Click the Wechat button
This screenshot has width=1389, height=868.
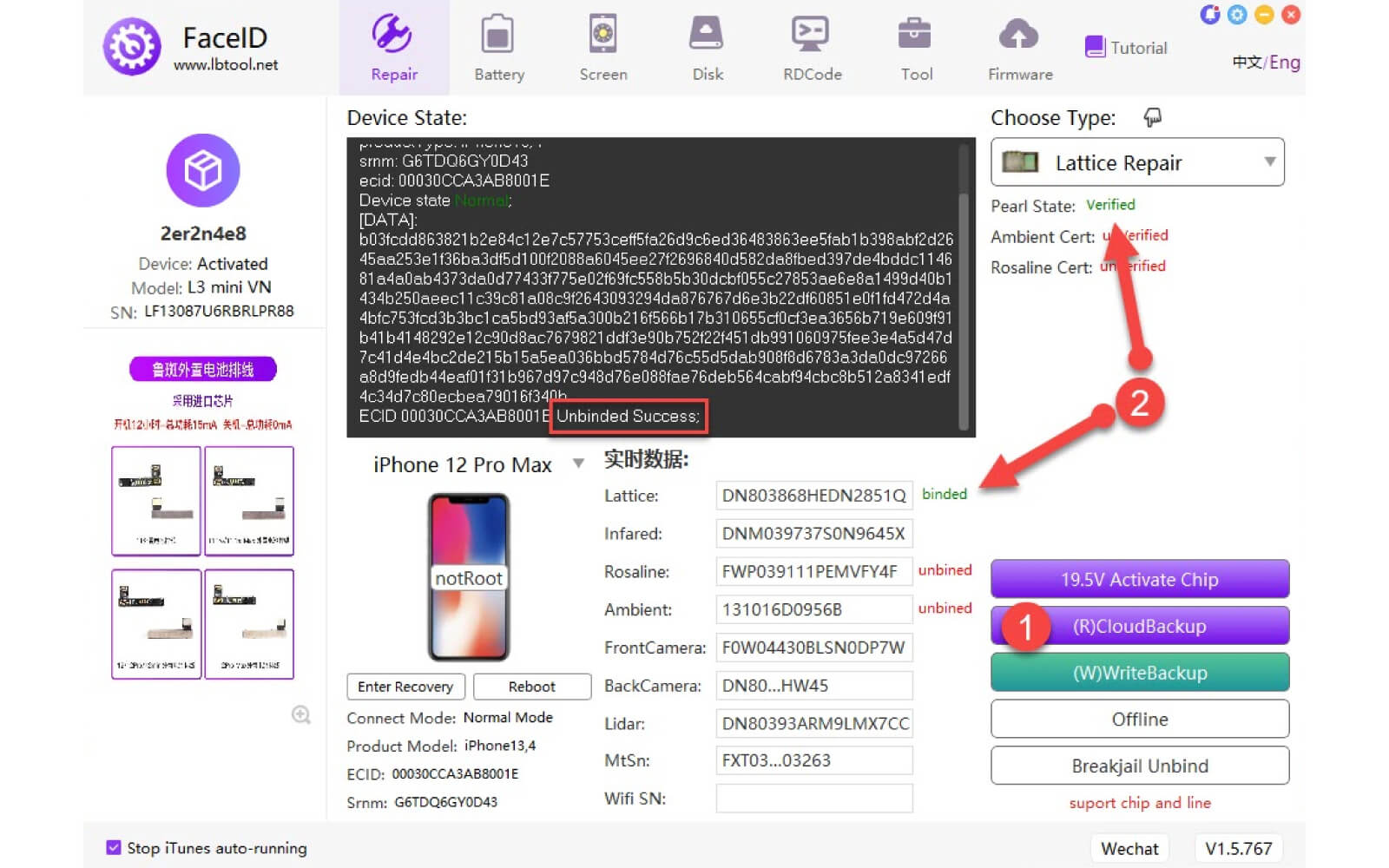[x=1129, y=848]
